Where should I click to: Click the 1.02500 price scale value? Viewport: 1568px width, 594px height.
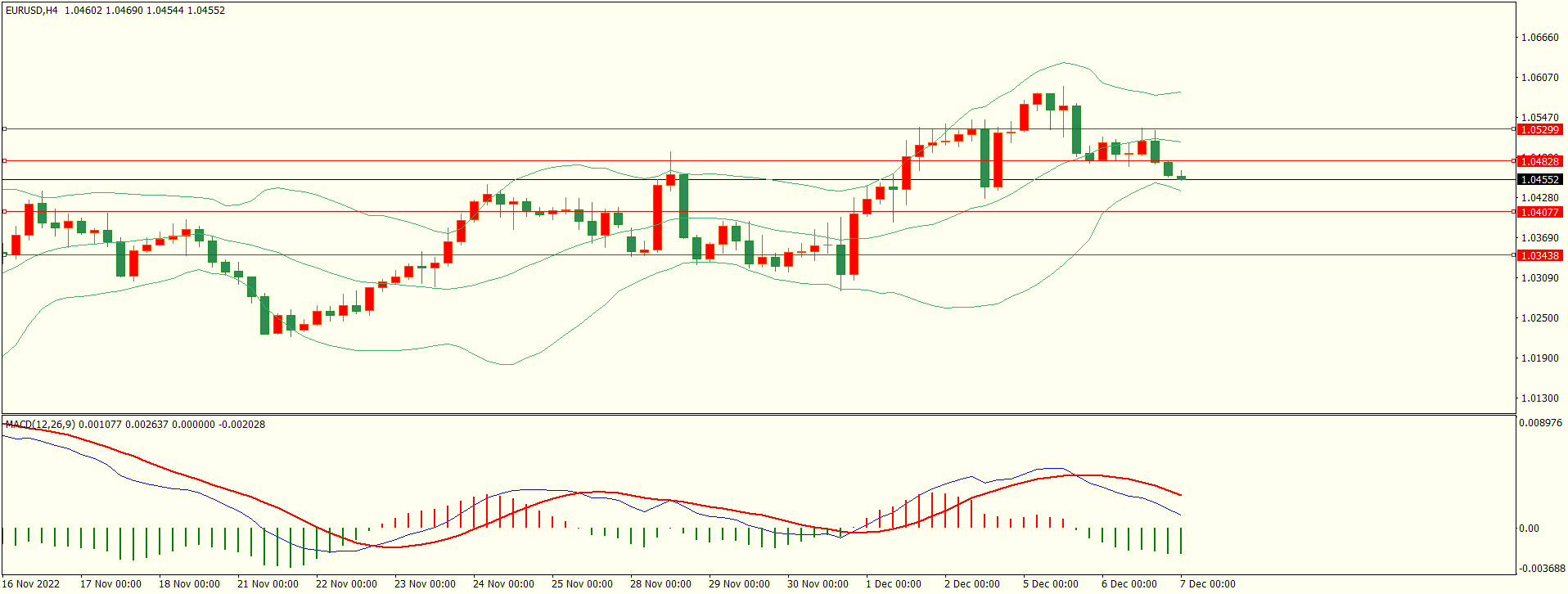(x=1539, y=317)
